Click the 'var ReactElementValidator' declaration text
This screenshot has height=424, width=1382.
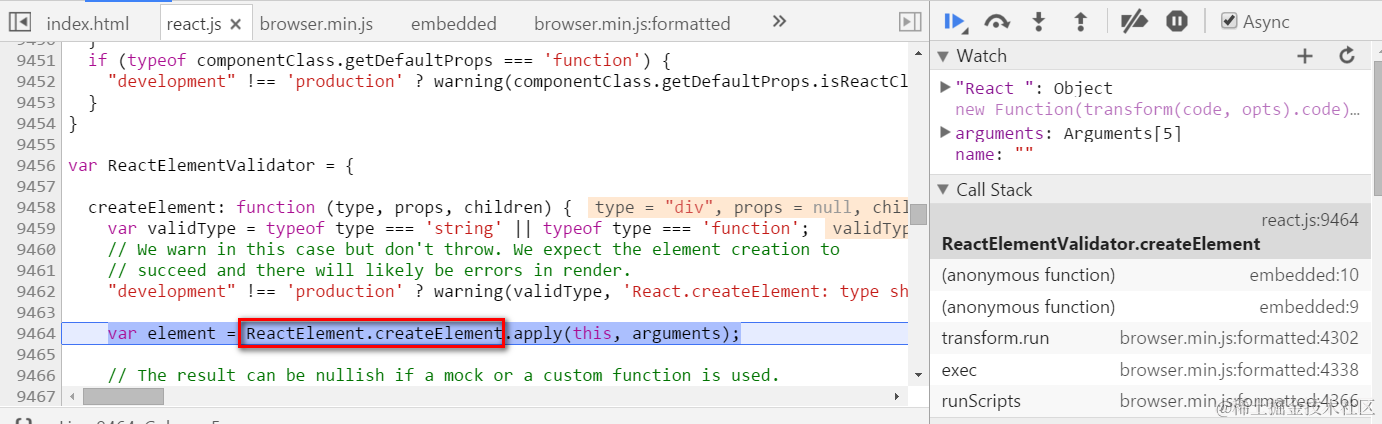click(211, 165)
